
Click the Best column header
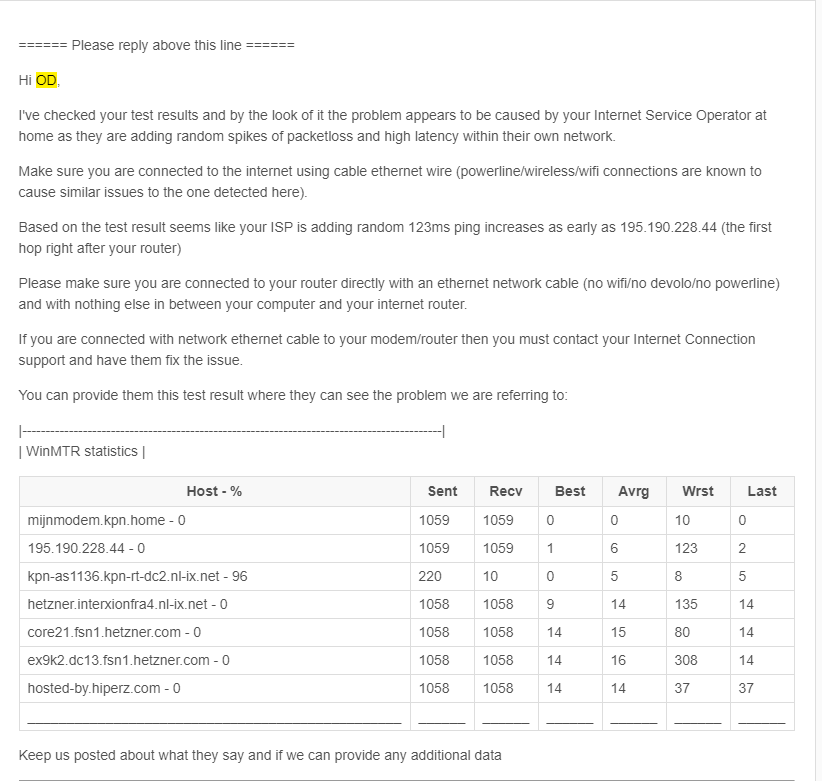click(x=570, y=491)
